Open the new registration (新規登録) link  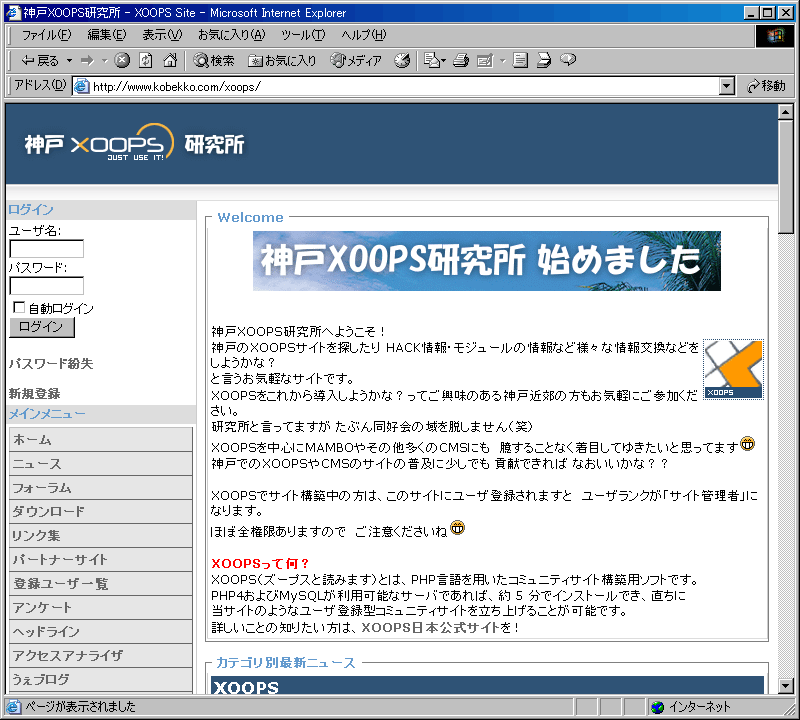(35, 394)
